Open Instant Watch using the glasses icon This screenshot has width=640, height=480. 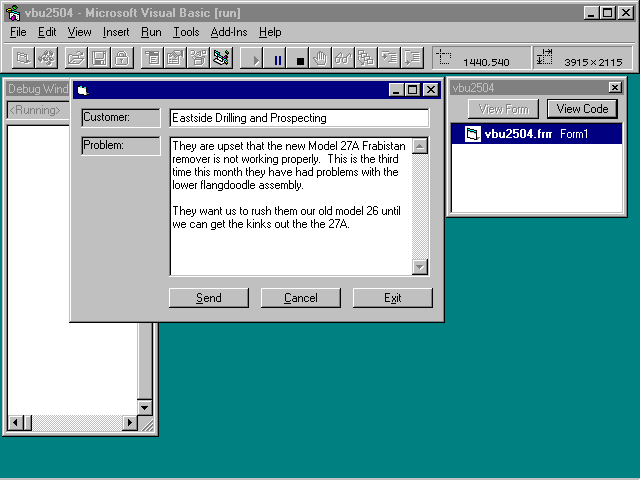(343, 59)
